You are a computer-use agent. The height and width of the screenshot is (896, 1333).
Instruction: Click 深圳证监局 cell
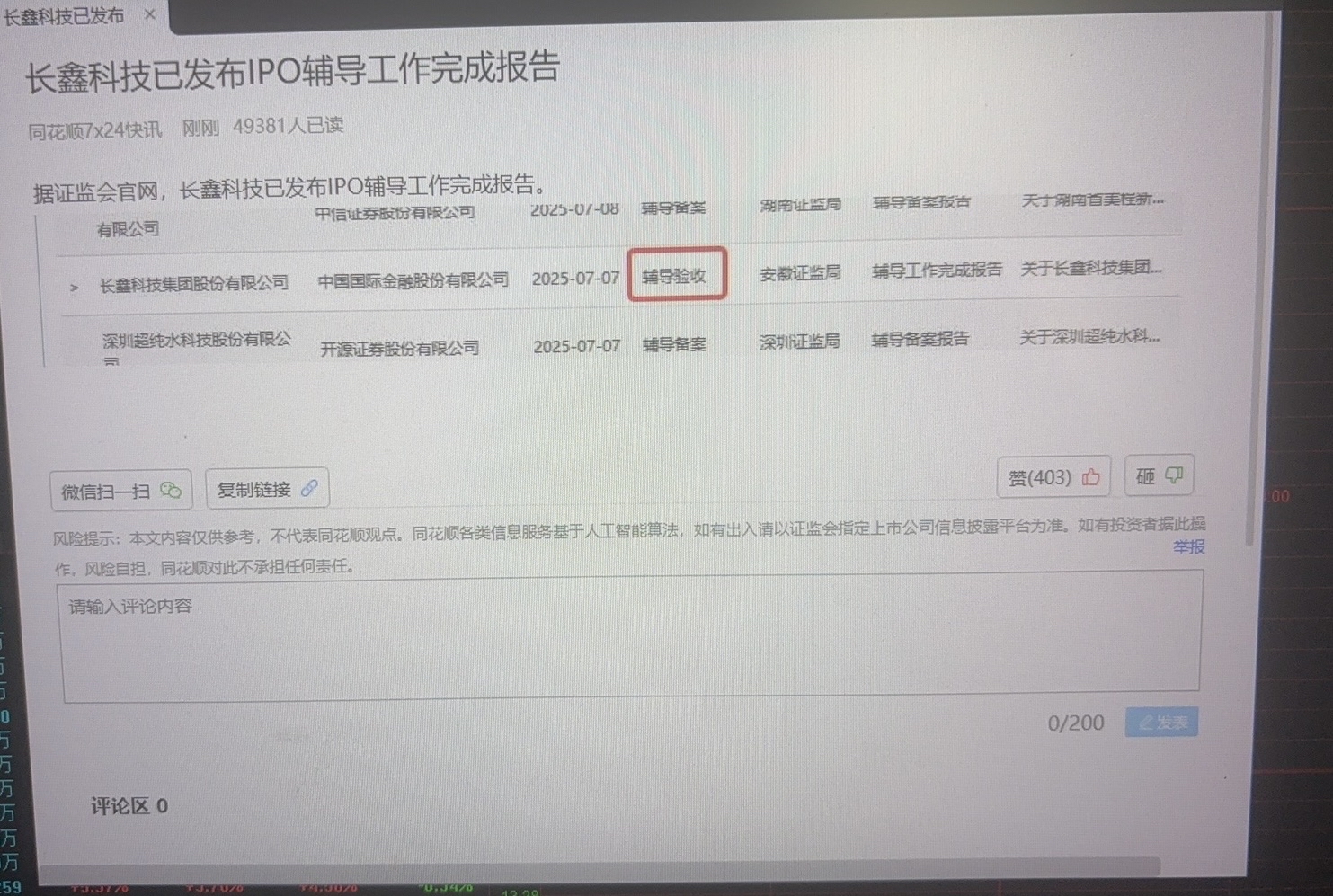tap(799, 342)
